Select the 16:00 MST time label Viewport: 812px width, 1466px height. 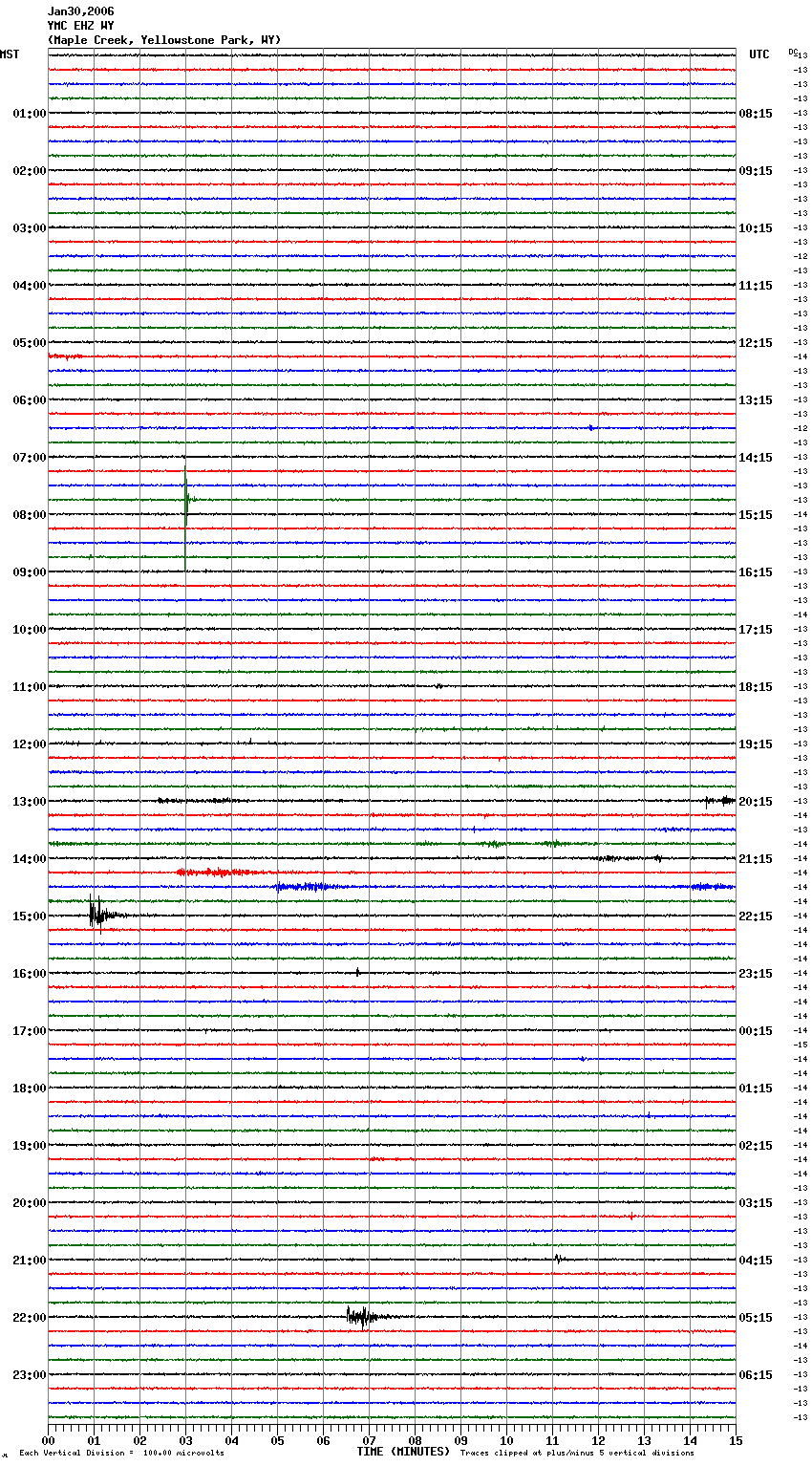[x=30, y=974]
